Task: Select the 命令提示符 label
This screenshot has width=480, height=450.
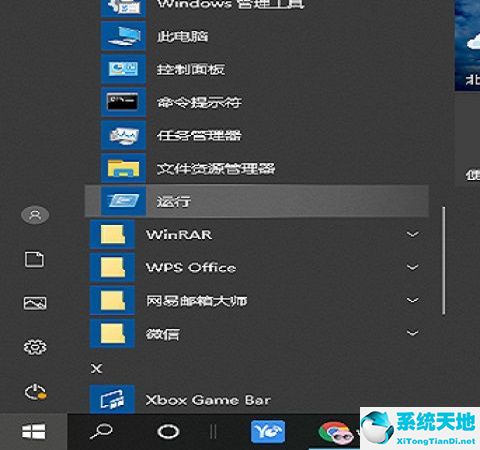Action: click(x=199, y=102)
